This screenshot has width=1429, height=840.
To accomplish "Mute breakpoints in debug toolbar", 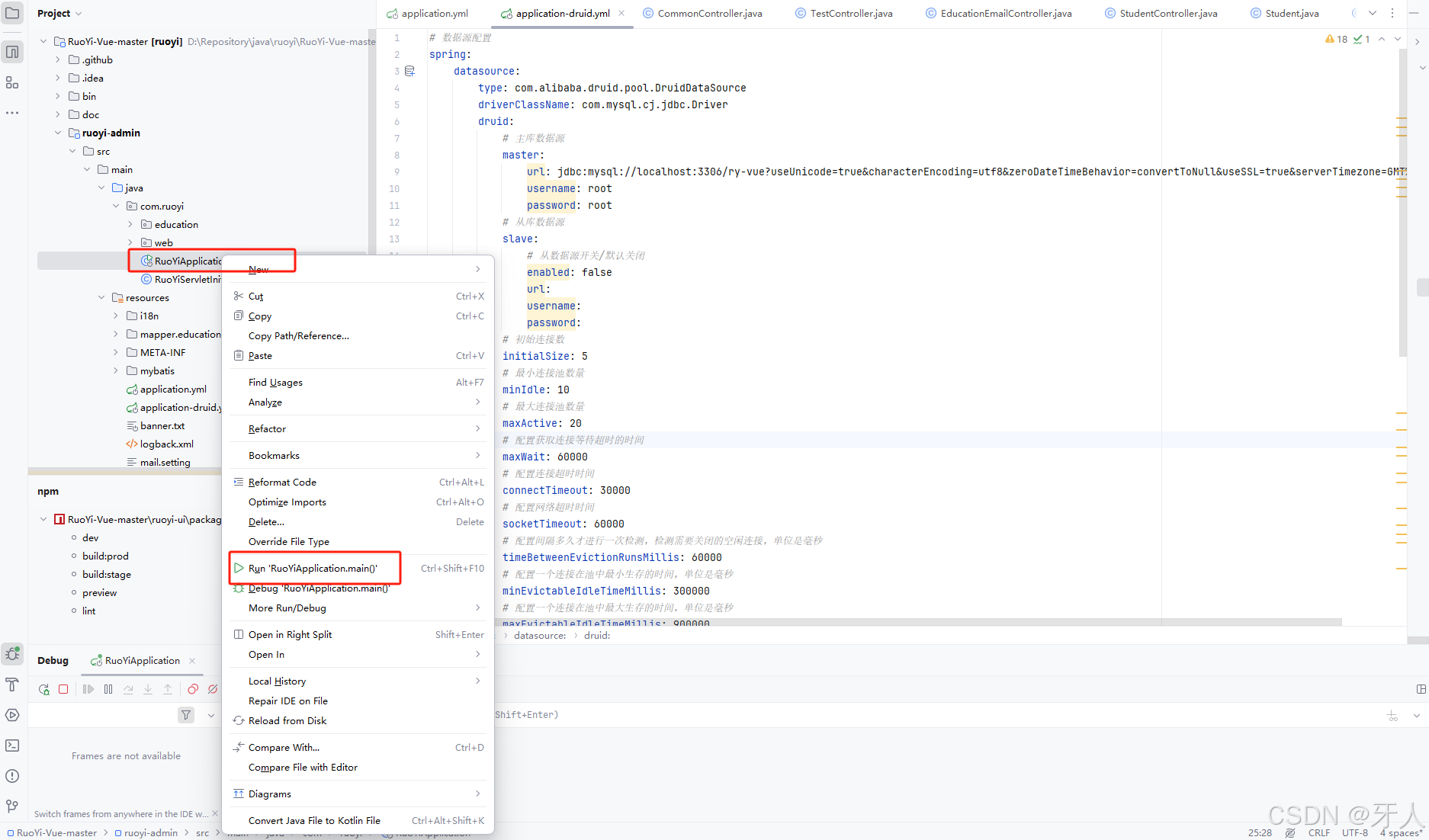I will click(213, 689).
